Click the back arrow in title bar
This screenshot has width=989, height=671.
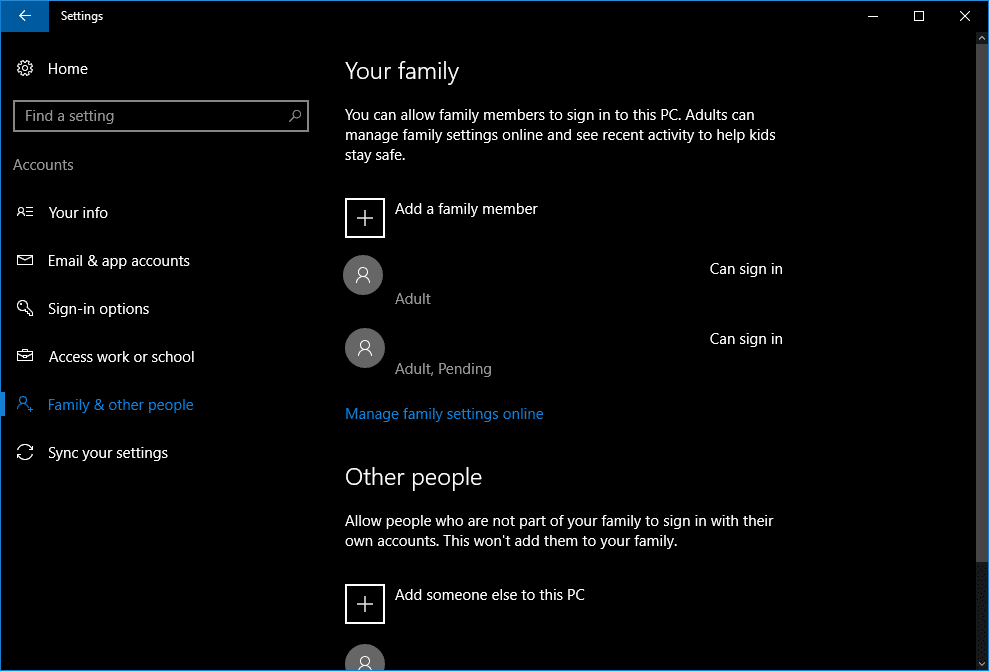point(25,16)
